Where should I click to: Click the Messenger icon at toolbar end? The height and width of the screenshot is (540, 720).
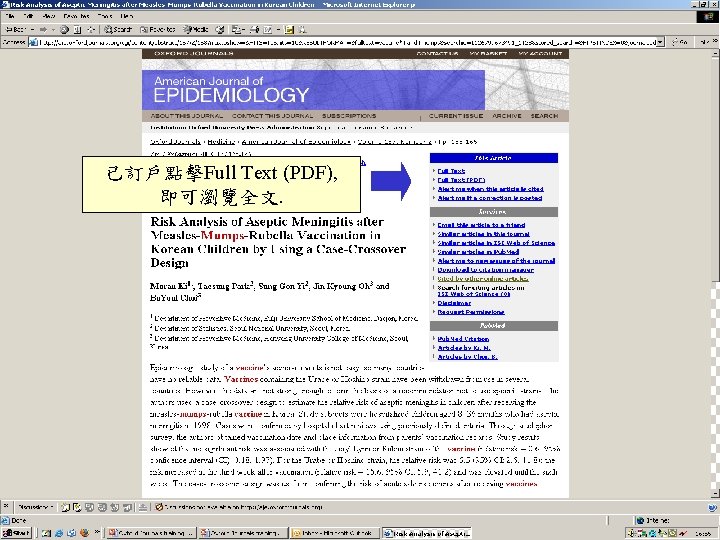[303, 29]
